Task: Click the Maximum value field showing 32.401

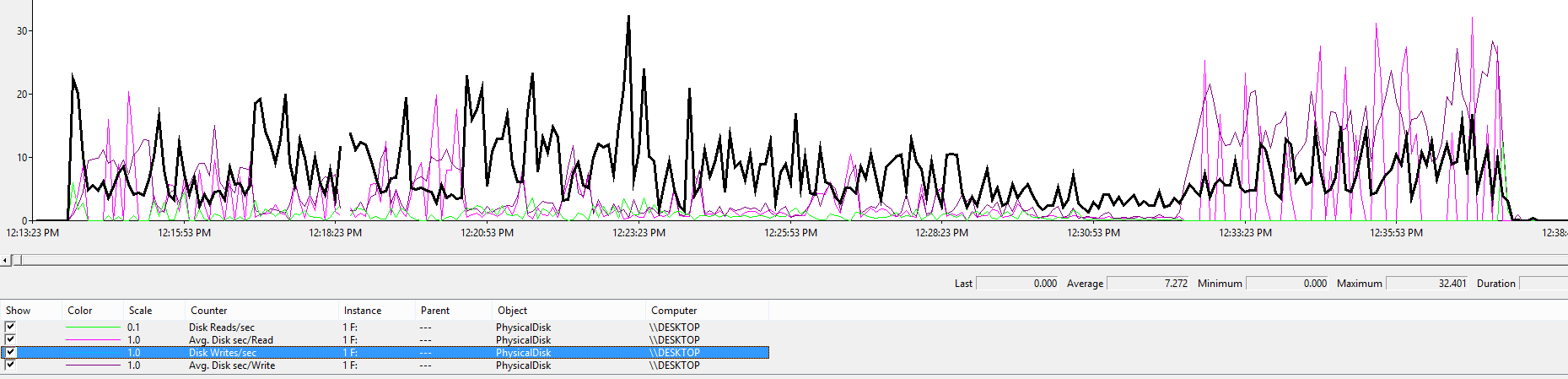Action: (1427, 284)
